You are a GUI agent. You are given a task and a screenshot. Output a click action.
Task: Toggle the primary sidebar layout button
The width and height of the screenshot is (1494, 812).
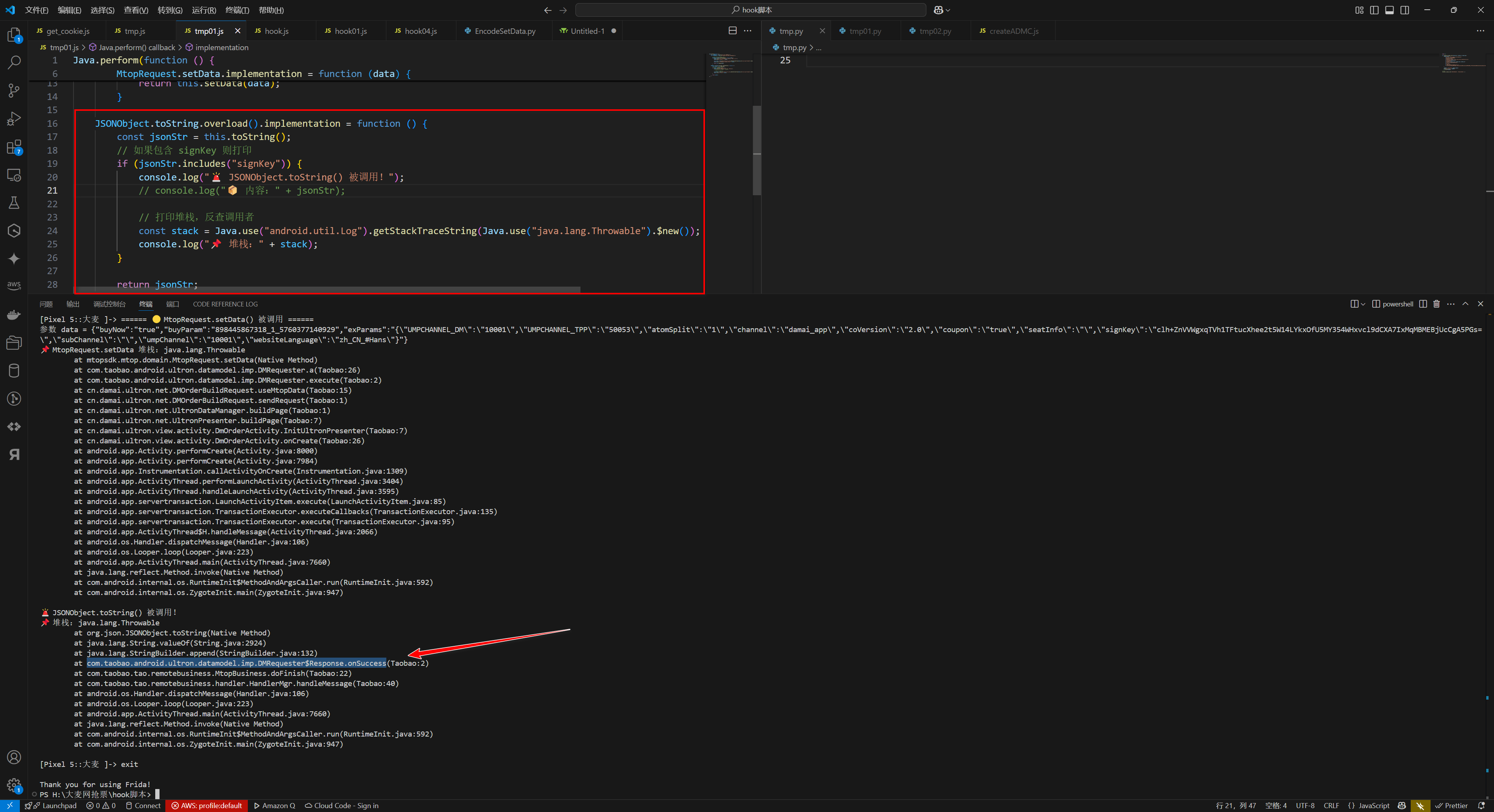(1374, 10)
